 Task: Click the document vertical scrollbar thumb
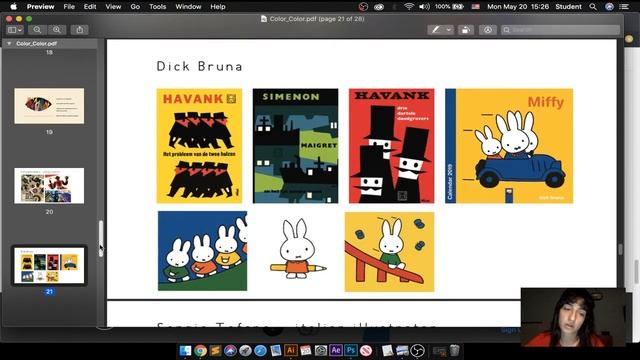click(620, 249)
